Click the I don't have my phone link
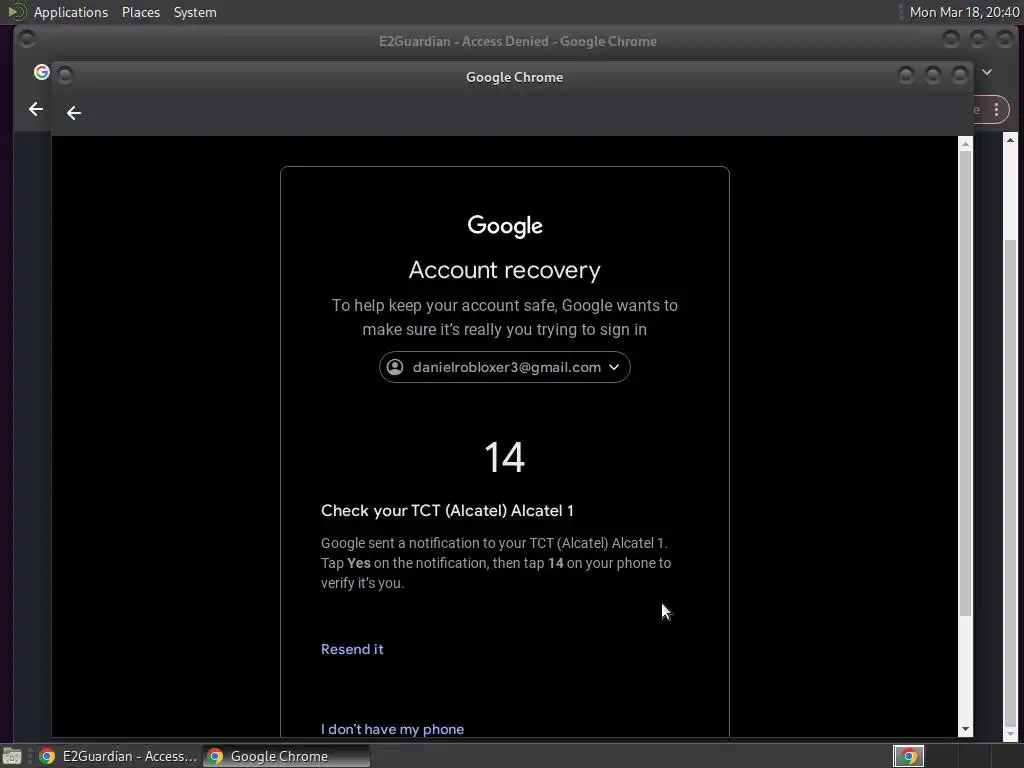 coord(392,729)
